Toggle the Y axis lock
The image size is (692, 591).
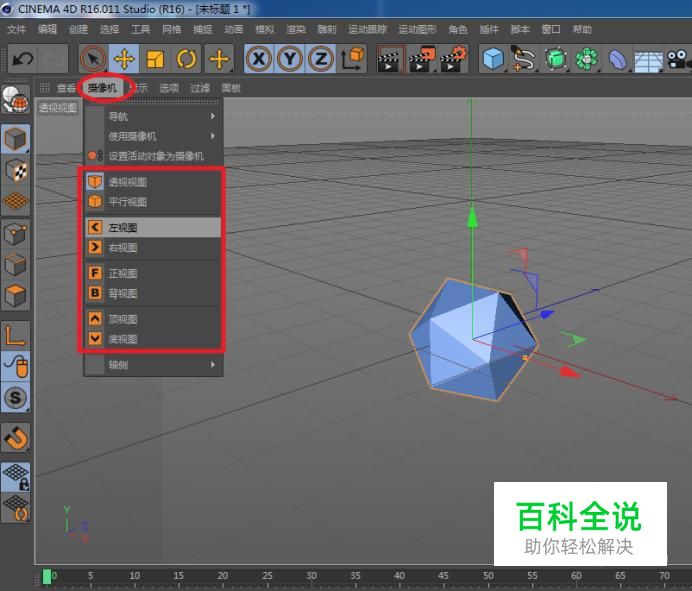(x=290, y=59)
